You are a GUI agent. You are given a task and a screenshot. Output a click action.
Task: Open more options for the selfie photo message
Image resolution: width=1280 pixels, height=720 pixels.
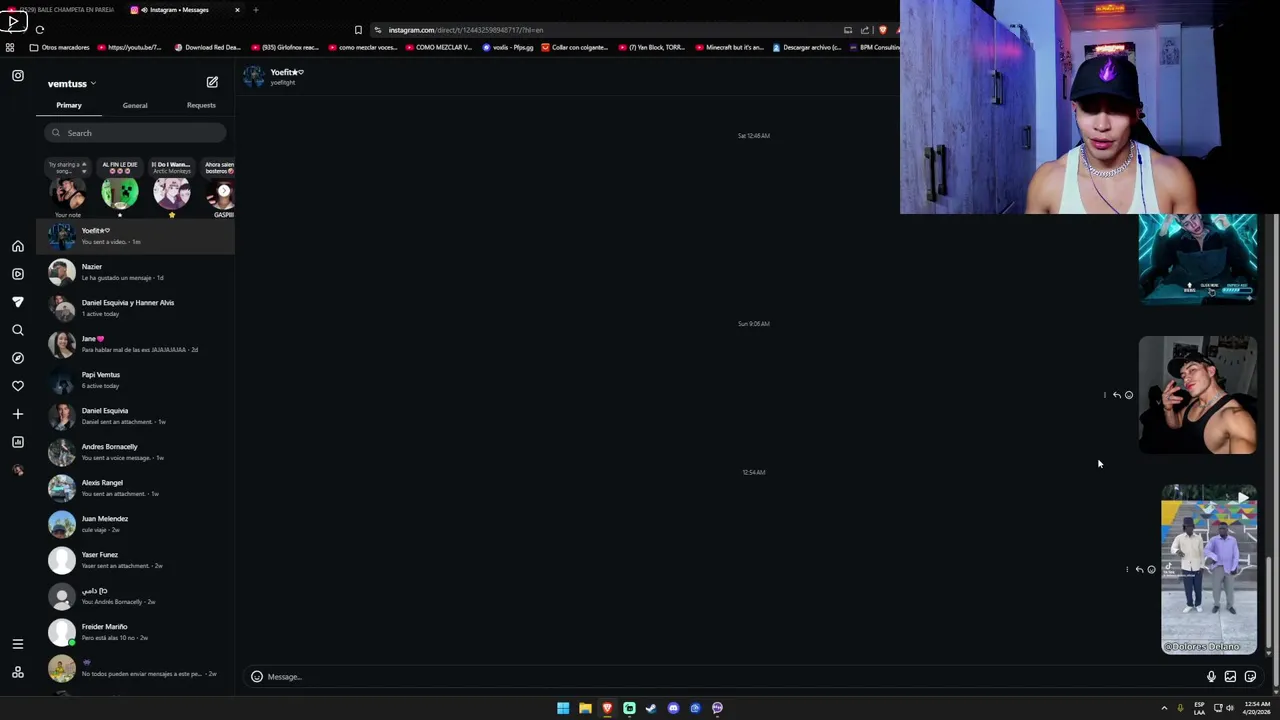pos(1105,395)
